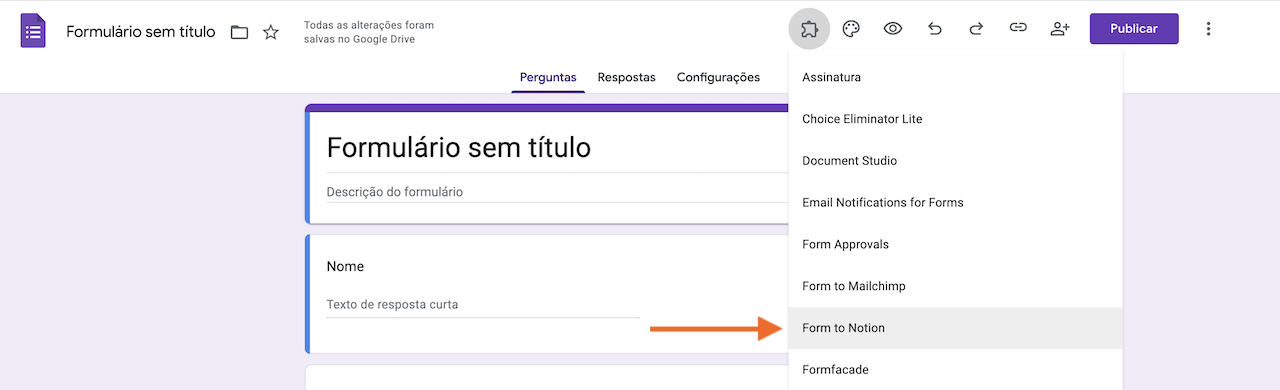Click the Publicar button

pyautogui.click(x=1134, y=29)
